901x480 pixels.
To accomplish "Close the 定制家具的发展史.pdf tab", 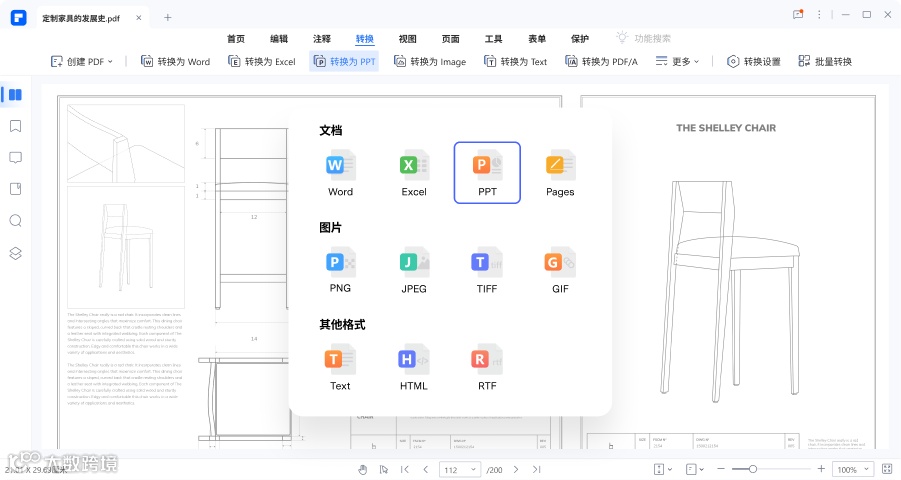I will pos(138,18).
